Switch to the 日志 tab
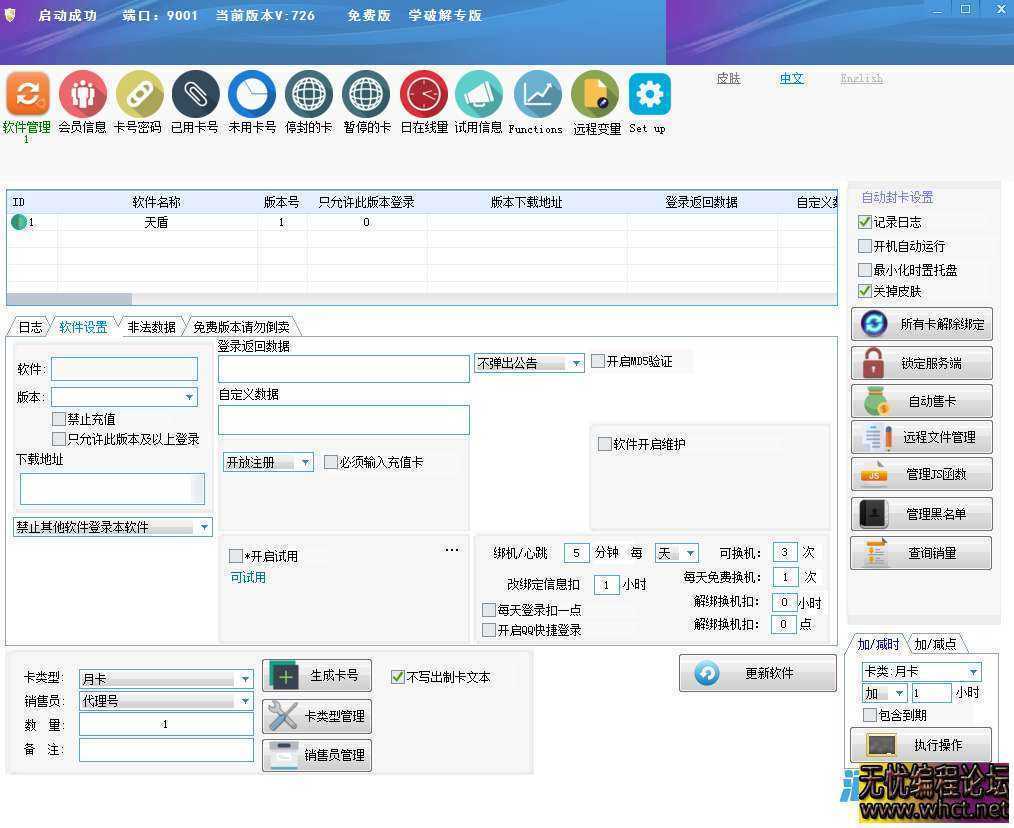 29,325
